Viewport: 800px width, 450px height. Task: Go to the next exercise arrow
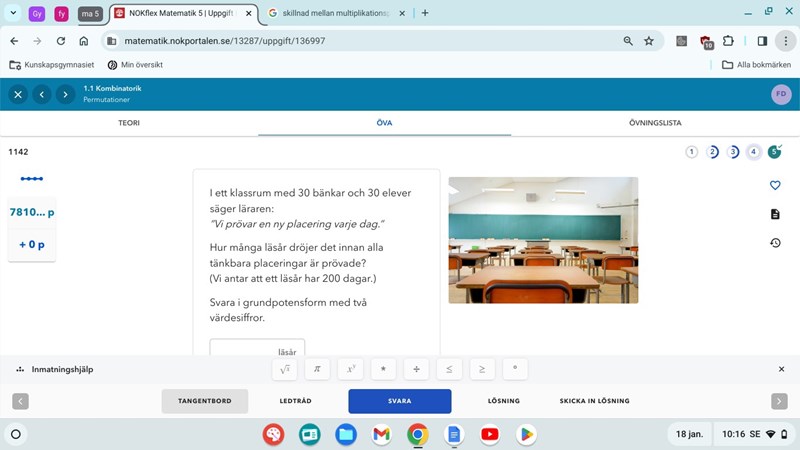pos(66,94)
